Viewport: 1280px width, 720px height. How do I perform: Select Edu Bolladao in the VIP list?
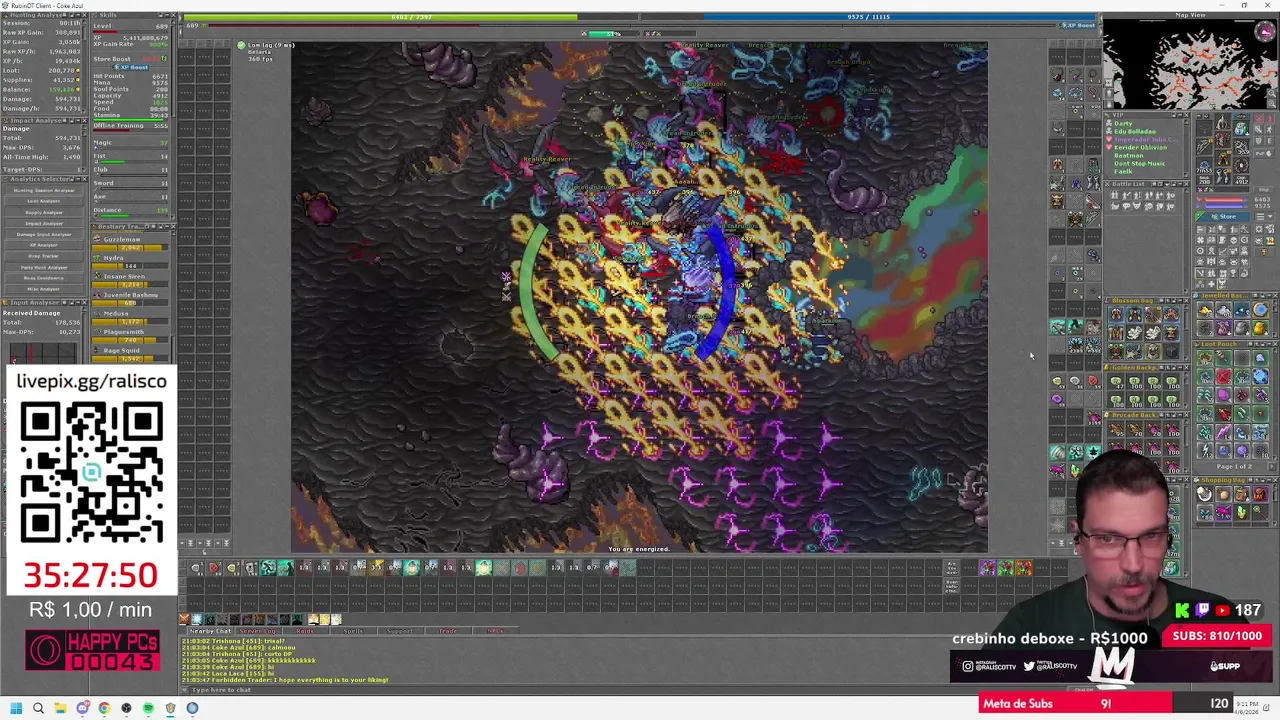tap(1135, 131)
